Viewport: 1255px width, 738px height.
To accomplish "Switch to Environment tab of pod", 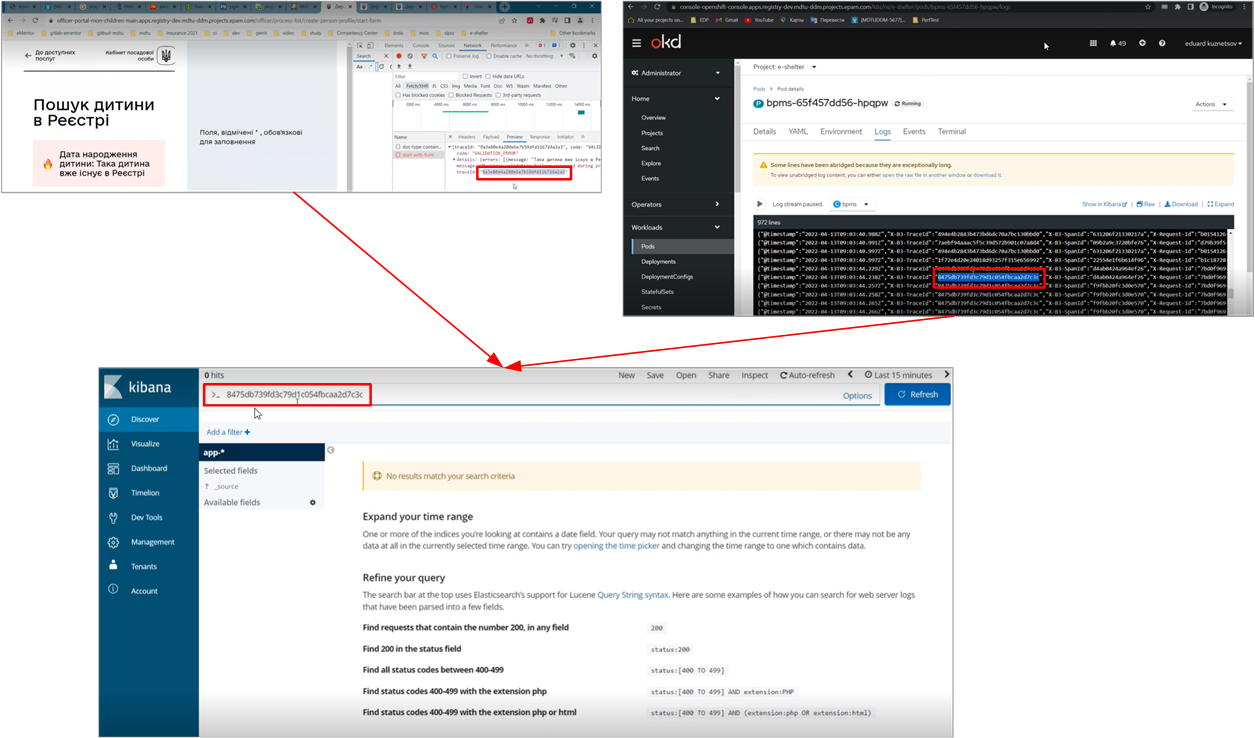I will tap(841, 131).
